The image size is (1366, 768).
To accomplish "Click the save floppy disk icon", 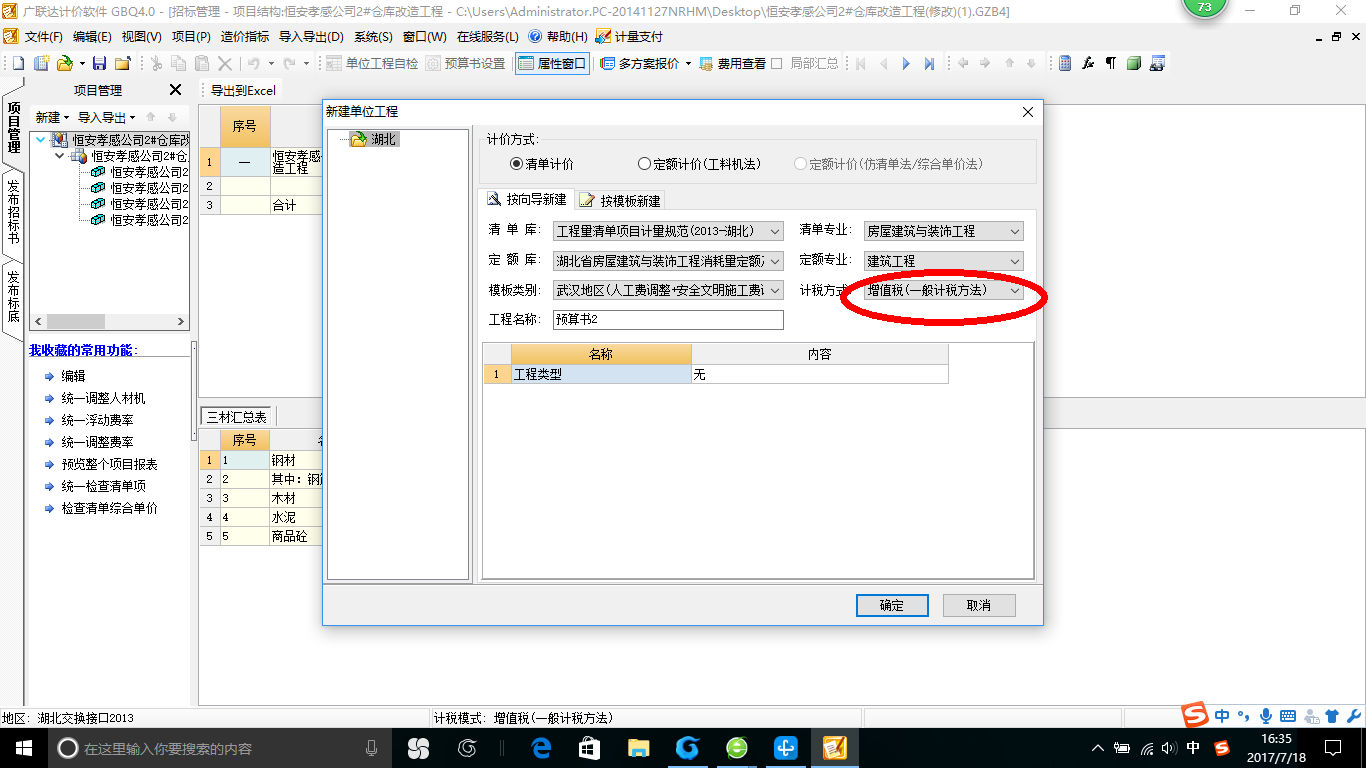I will point(99,64).
